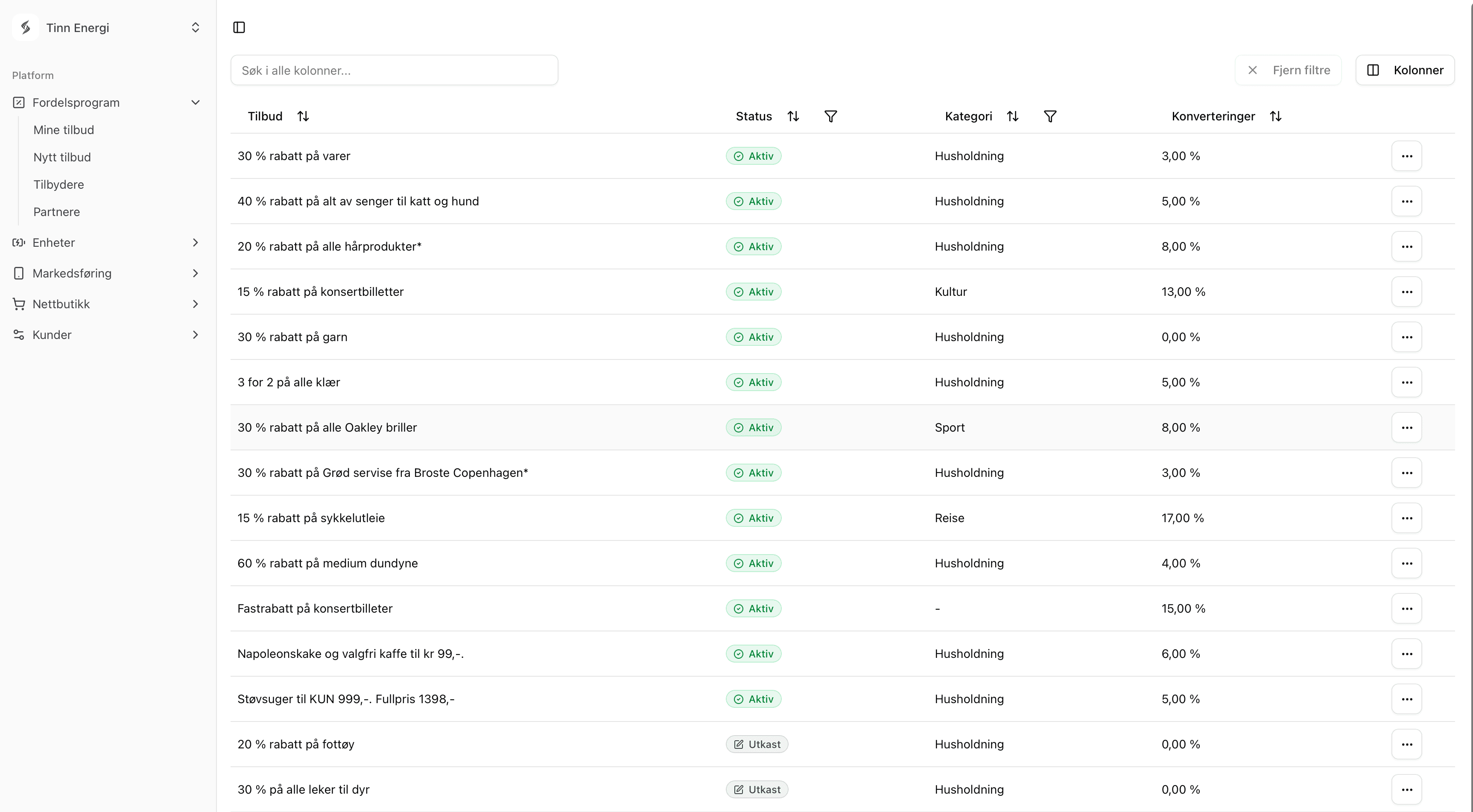Focus the Søk i alle kolonner field
Screen dimensions: 1473x812
[394, 70]
